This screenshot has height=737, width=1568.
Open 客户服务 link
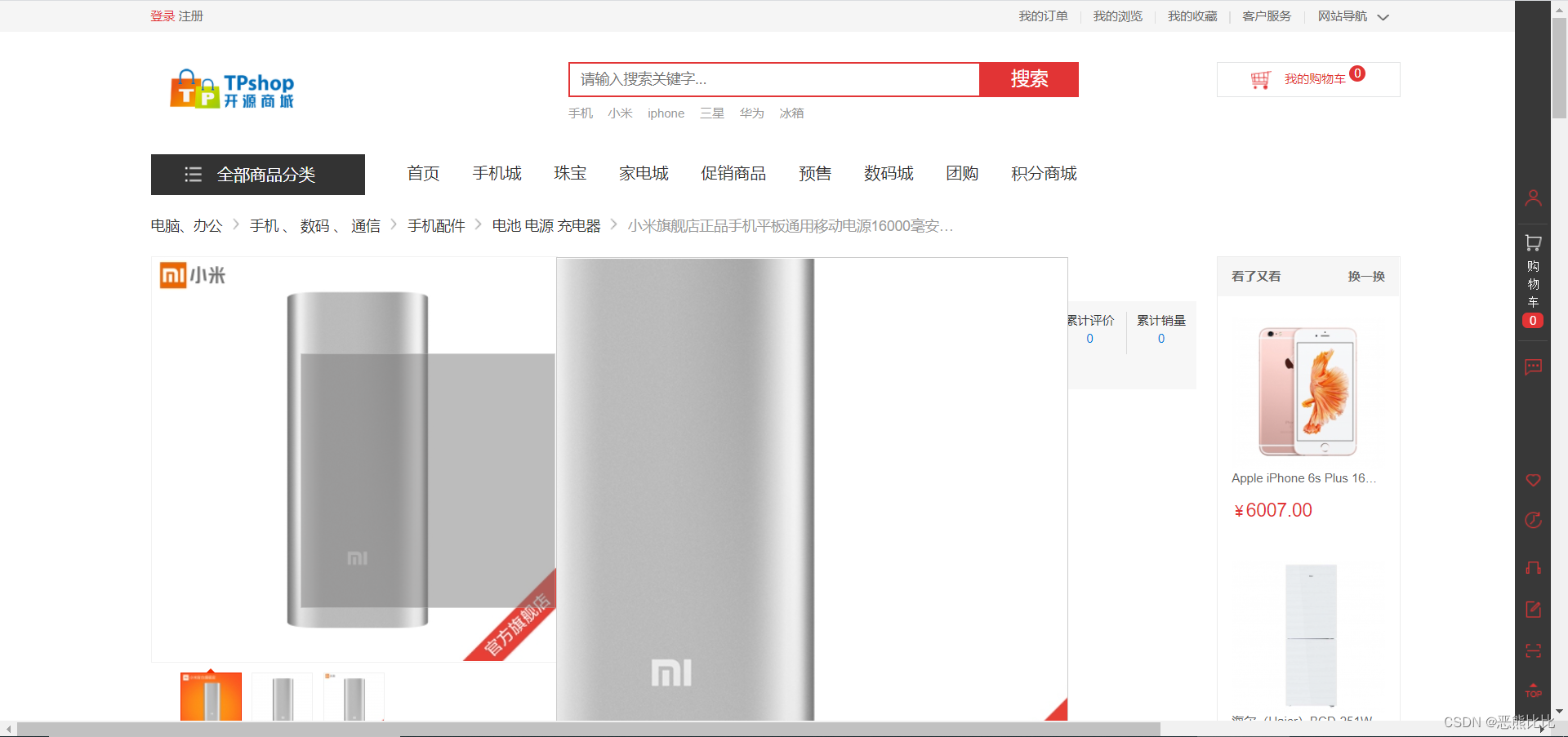tap(1267, 16)
